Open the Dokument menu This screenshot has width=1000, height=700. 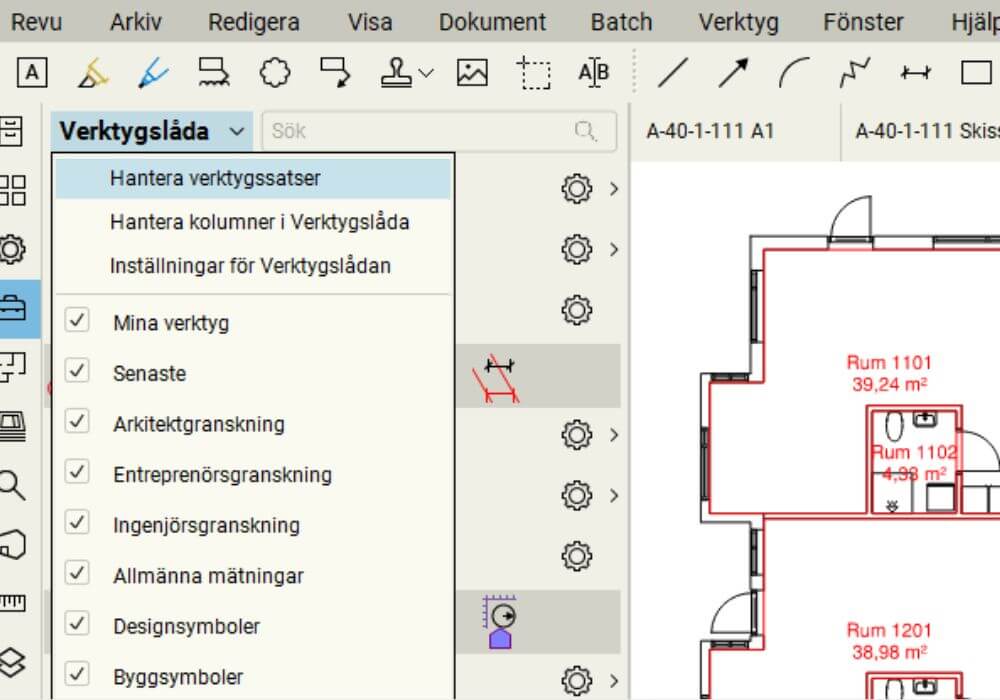coord(492,22)
